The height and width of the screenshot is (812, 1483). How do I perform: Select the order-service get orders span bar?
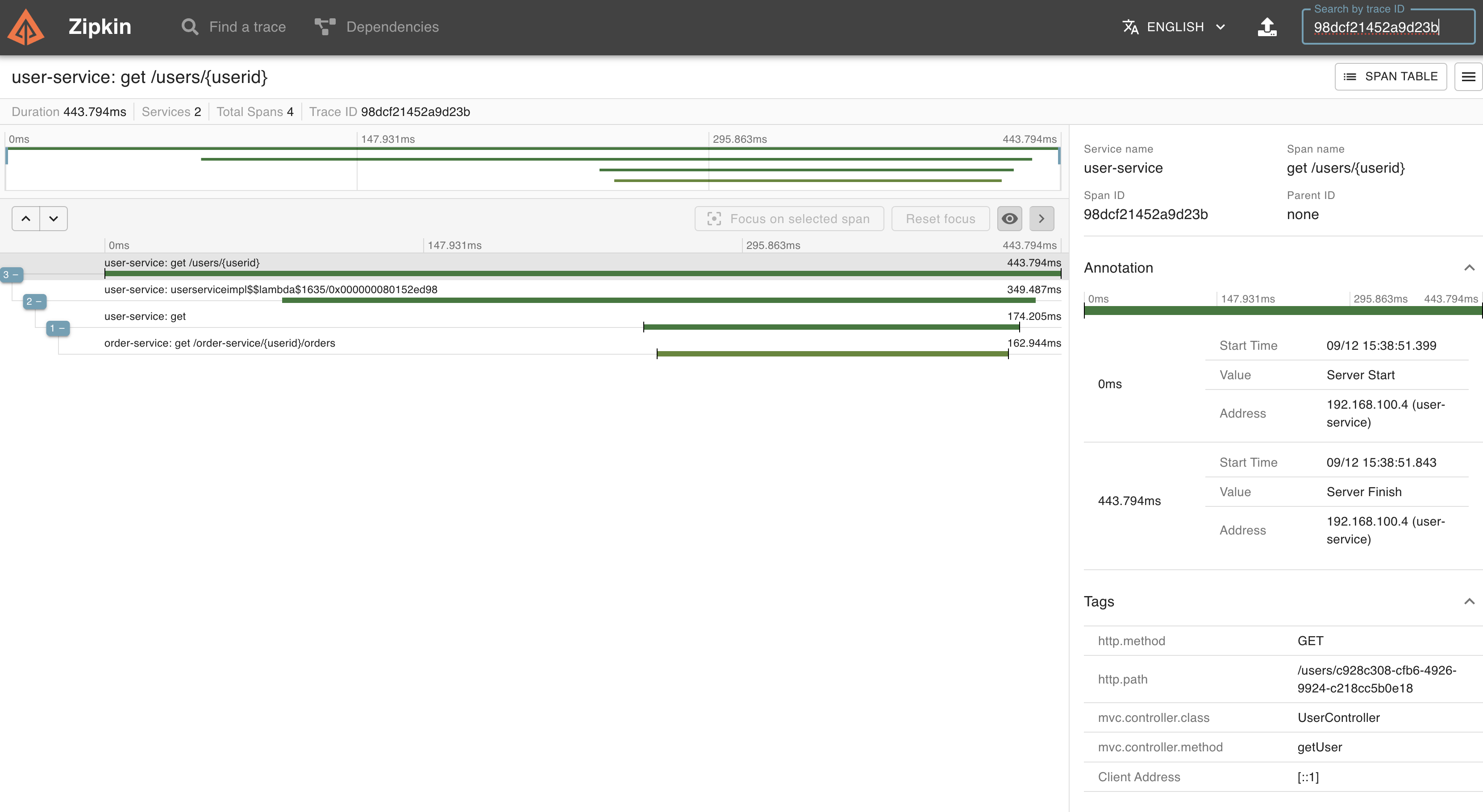(x=832, y=353)
